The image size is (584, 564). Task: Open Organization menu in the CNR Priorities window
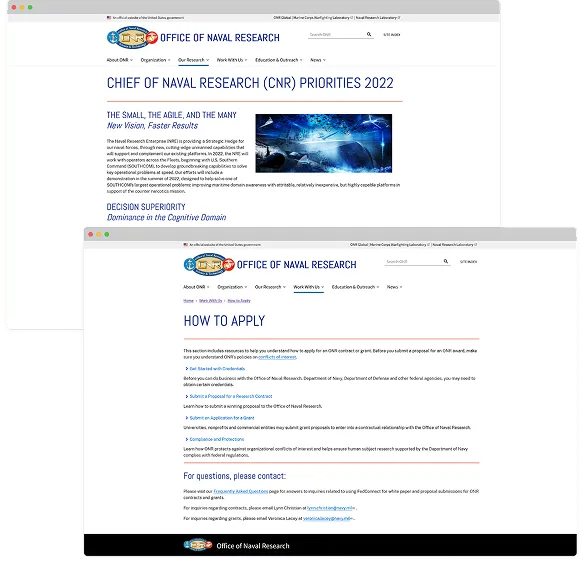[155, 60]
